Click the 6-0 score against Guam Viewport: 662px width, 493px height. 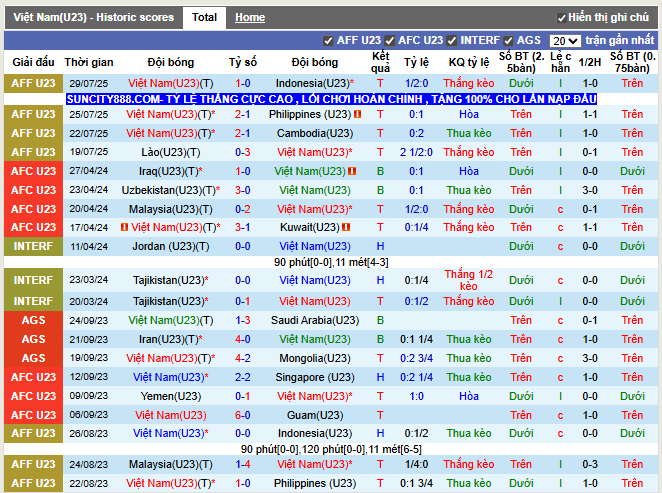point(243,415)
